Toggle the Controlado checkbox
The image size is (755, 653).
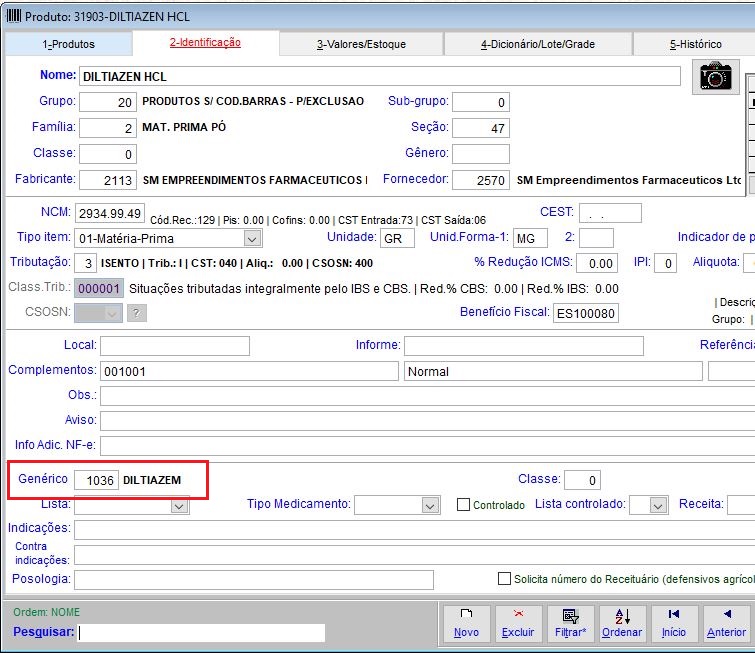[x=463, y=505]
